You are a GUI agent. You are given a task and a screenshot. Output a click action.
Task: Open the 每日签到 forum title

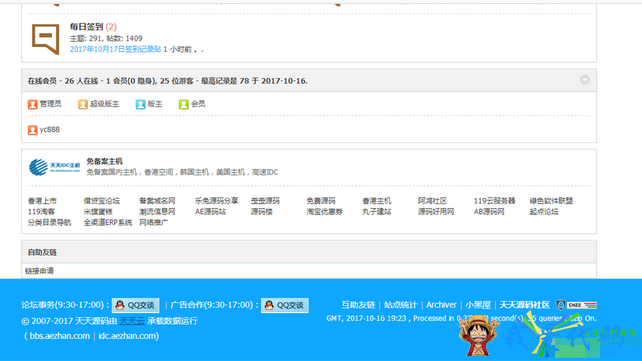[86, 27]
